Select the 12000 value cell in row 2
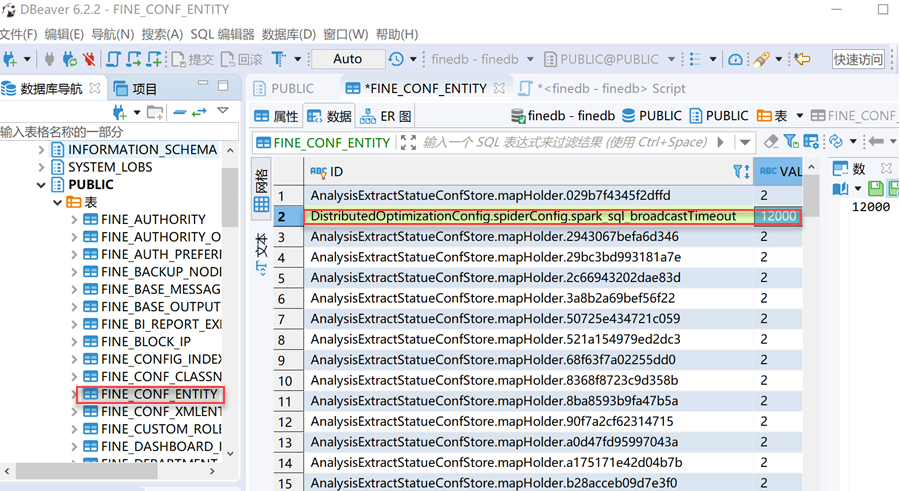This screenshot has width=900, height=491. [778, 216]
